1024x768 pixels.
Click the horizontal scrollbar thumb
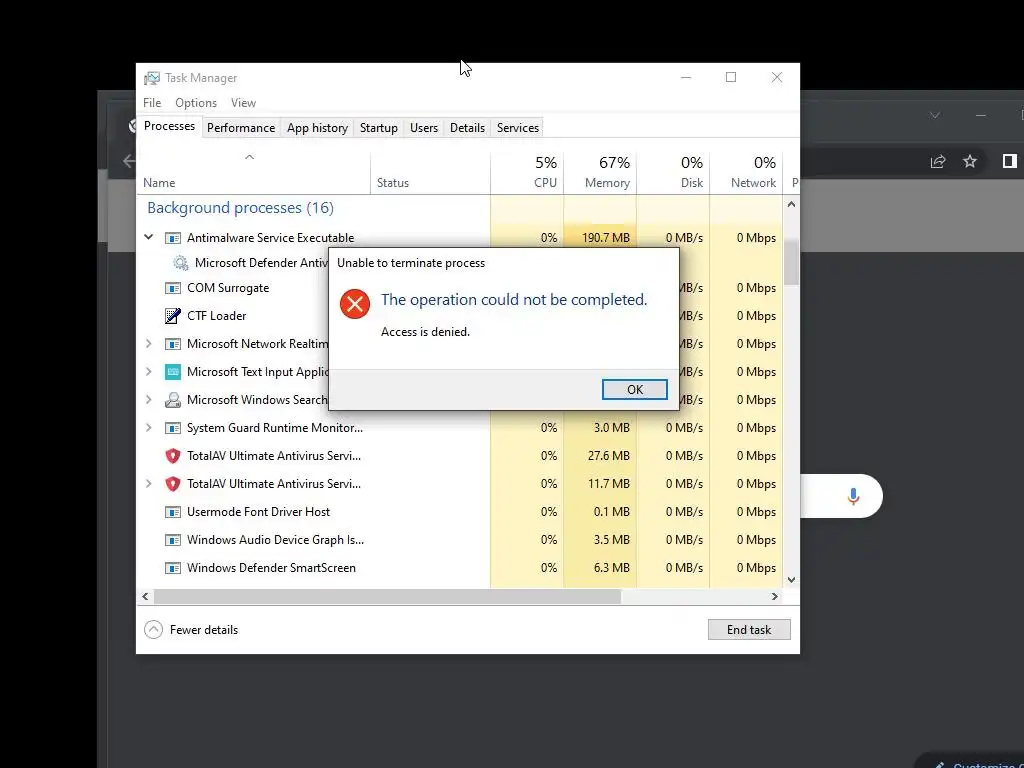click(x=387, y=596)
